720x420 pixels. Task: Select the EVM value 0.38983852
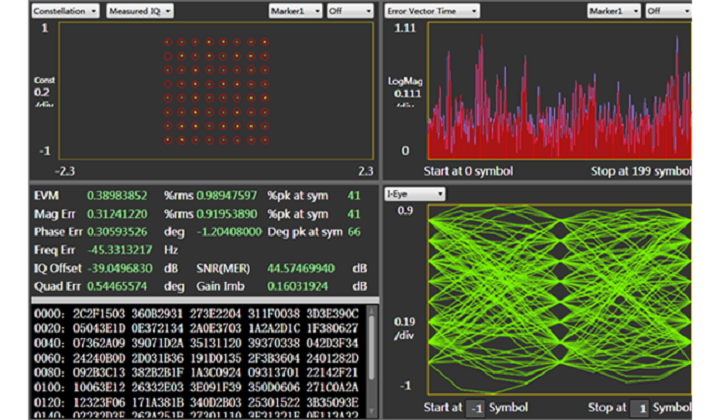117,195
